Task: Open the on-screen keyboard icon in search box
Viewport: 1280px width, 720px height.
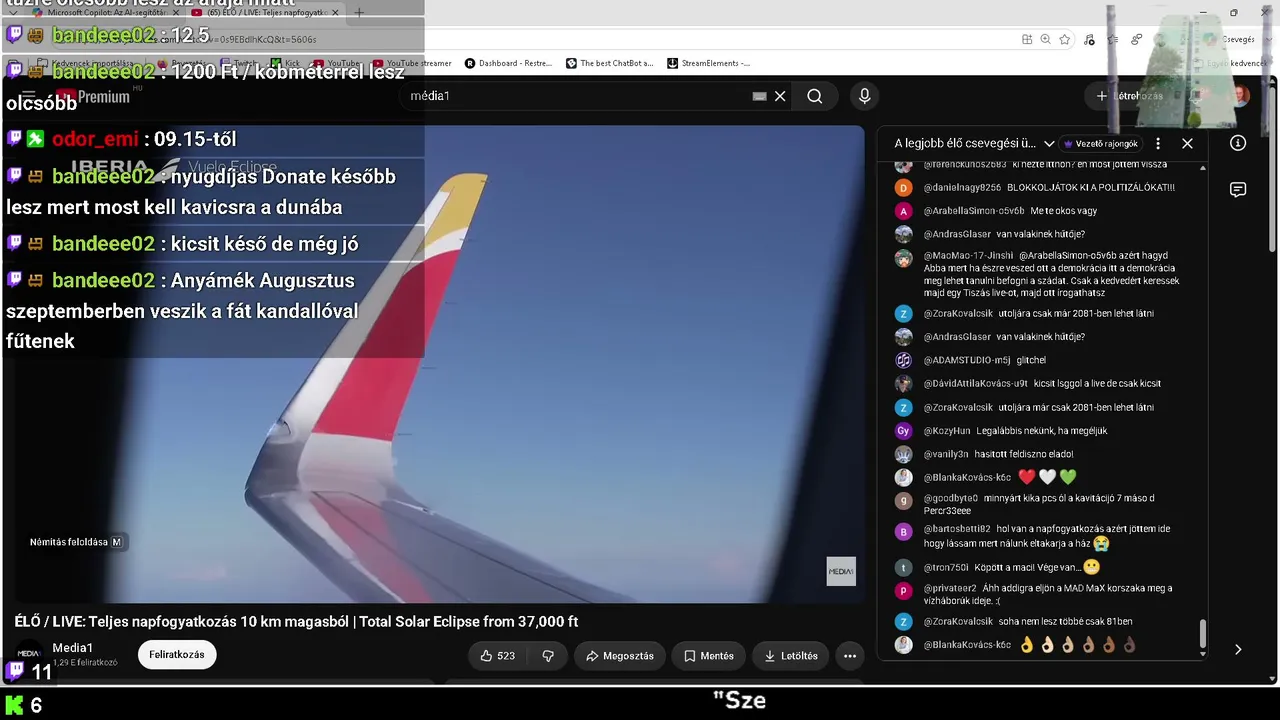Action: pos(759,96)
